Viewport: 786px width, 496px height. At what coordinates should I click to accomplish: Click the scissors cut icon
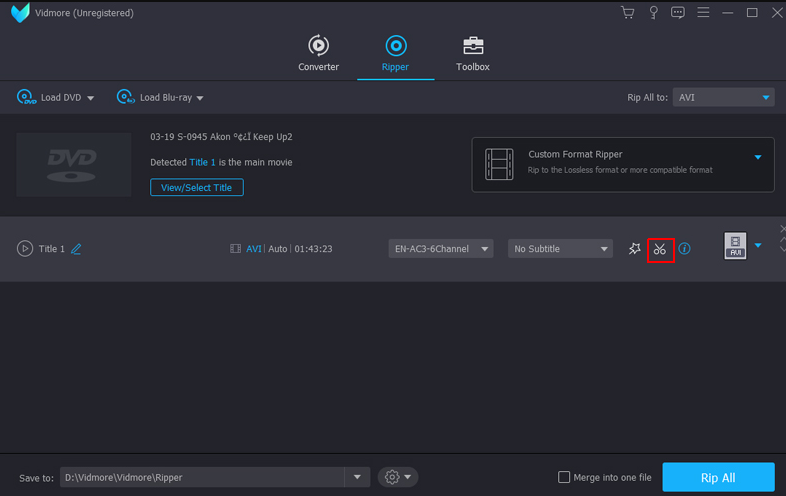(659, 249)
